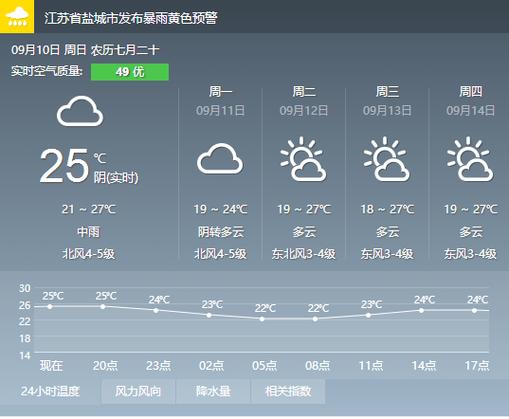The width and height of the screenshot is (509, 419).
Task: Switch to the 风力风向 tab
Action: coord(138,391)
